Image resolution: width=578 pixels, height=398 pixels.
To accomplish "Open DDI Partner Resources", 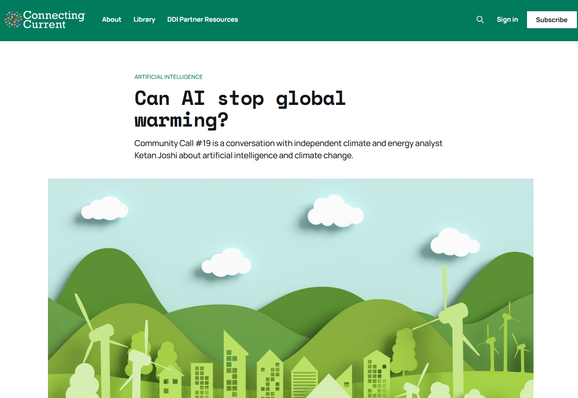I will click(202, 20).
